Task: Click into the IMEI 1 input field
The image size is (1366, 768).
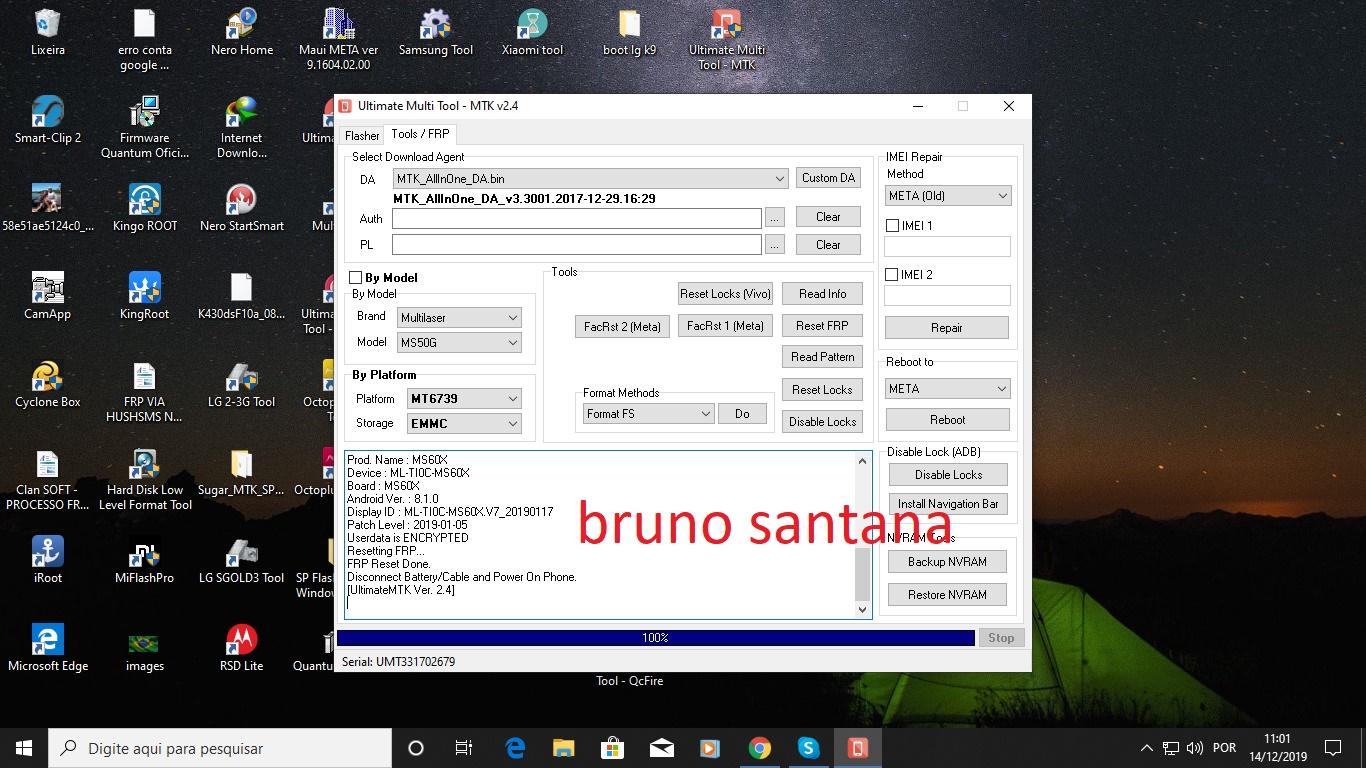Action: [947, 246]
